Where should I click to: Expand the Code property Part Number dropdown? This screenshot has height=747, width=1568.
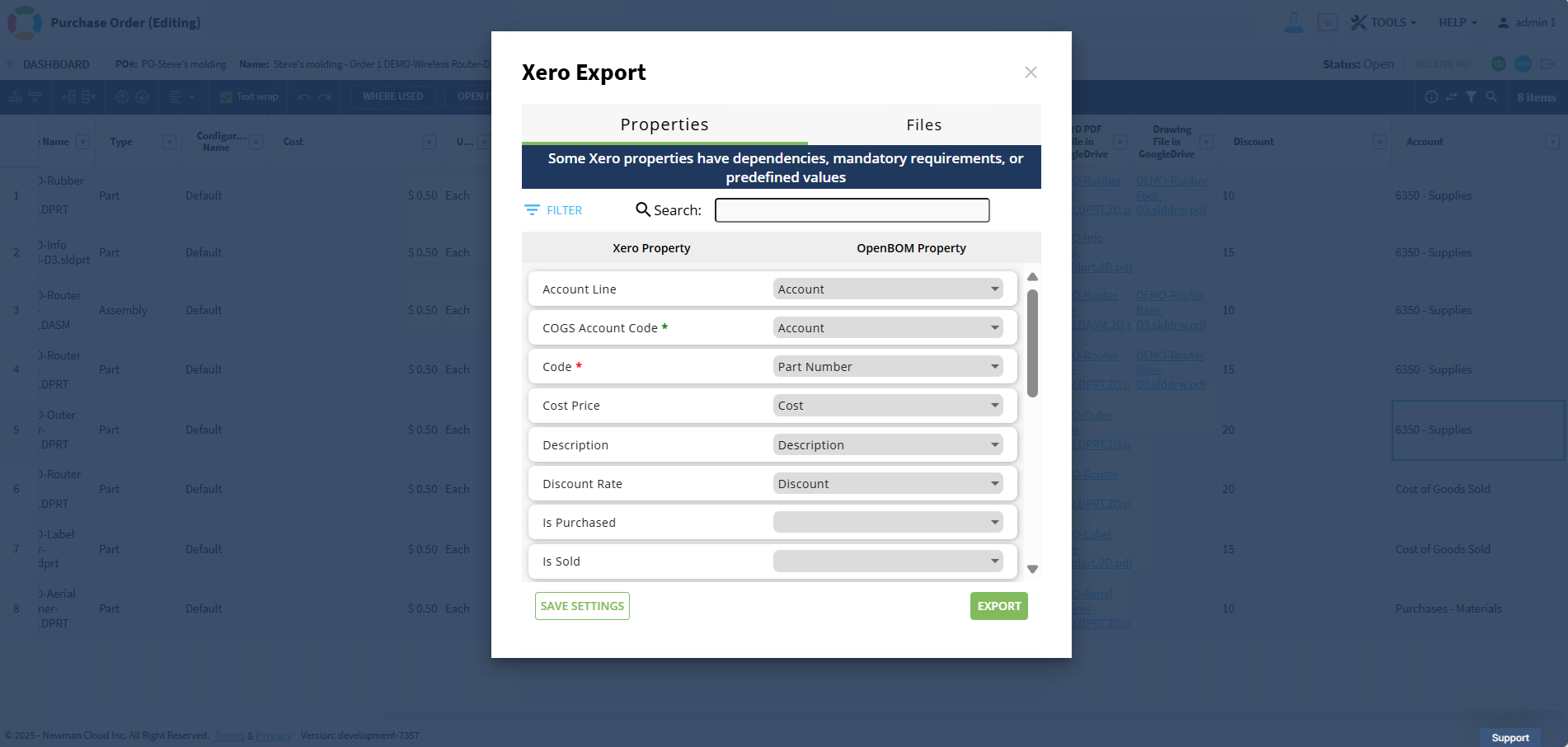click(888, 367)
